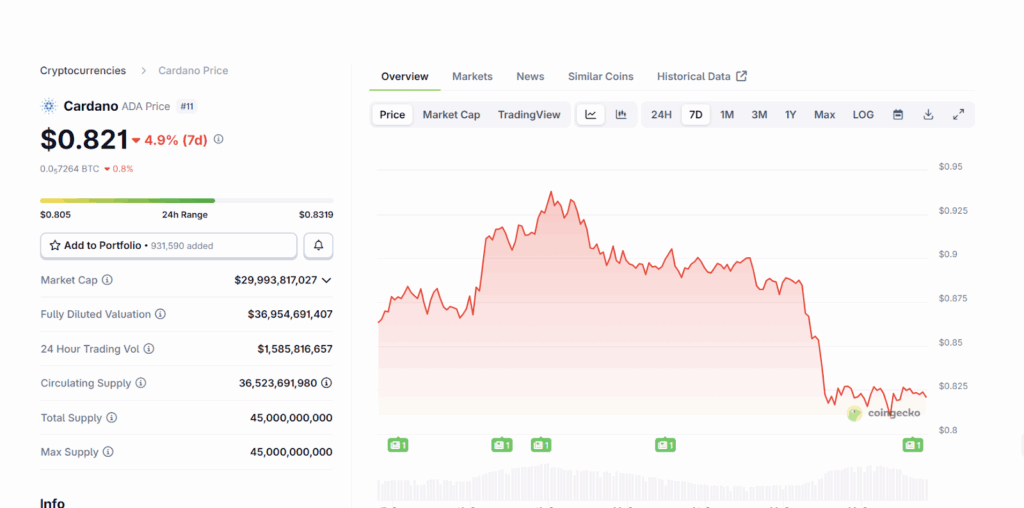Switch to the line chart icon

pos(591,115)
